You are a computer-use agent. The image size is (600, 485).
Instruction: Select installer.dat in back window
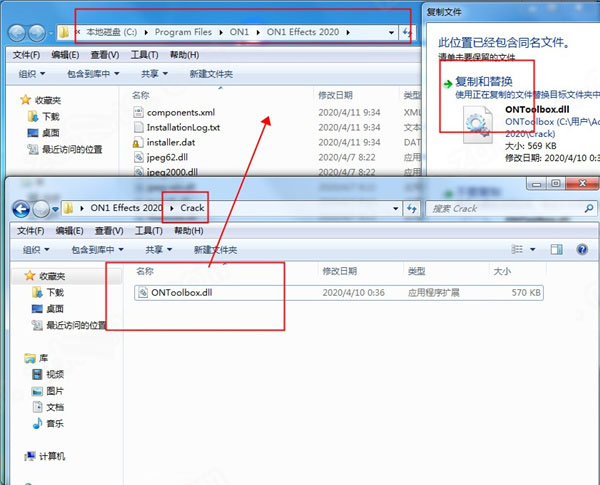coord(171,142)
